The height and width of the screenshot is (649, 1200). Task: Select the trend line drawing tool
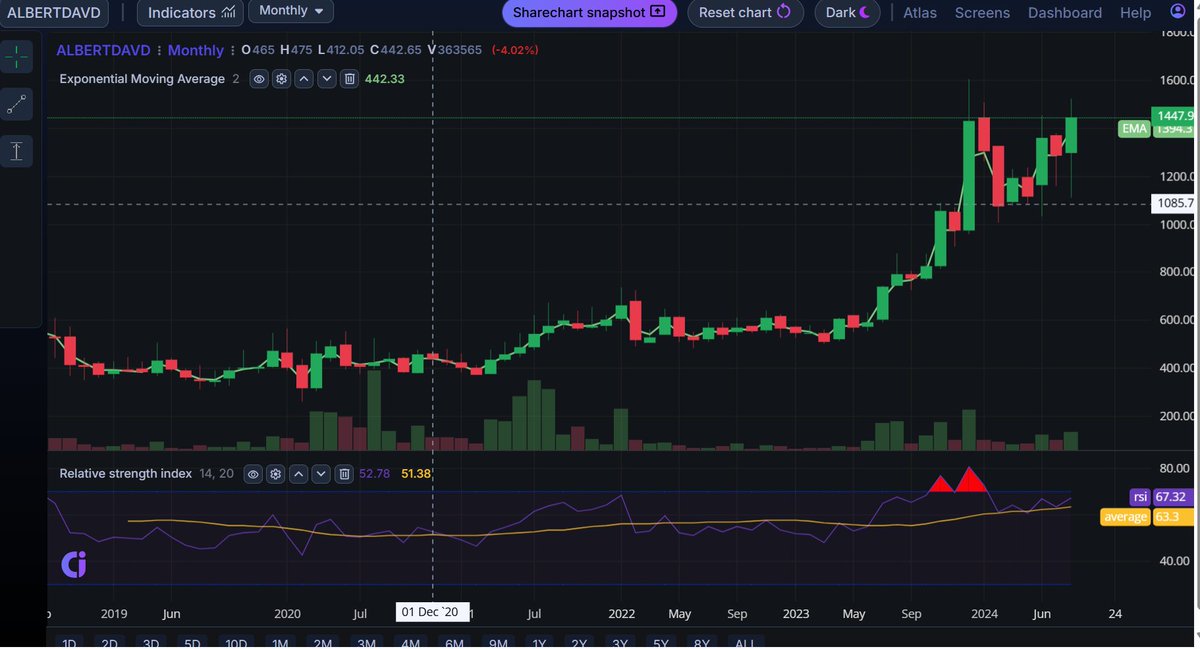tap(16, 104)
